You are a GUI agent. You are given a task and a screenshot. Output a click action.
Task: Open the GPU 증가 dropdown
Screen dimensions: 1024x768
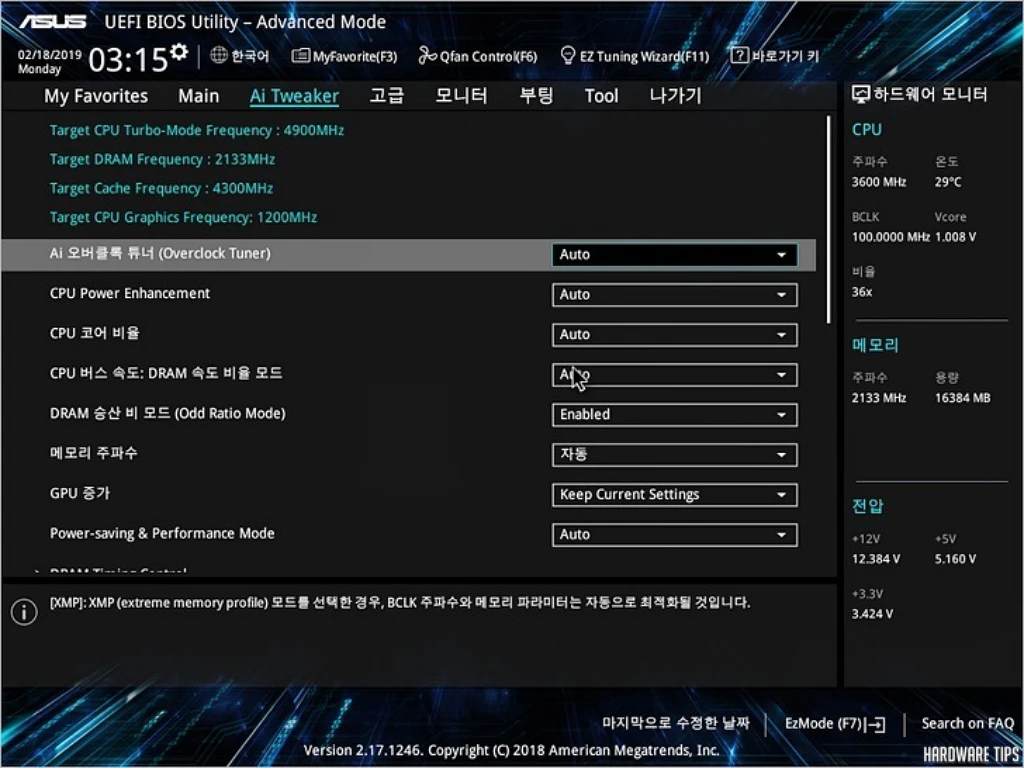point(674,494)
